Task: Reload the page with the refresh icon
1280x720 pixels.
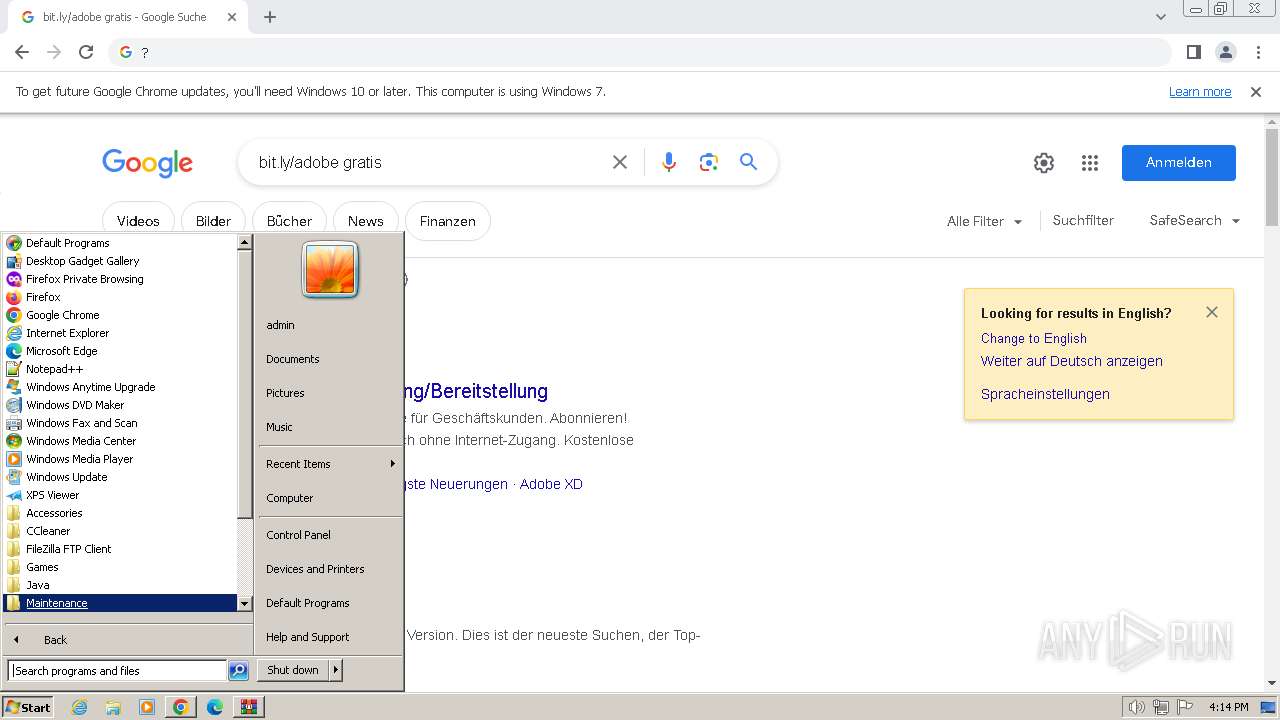Action: point(86,52)
